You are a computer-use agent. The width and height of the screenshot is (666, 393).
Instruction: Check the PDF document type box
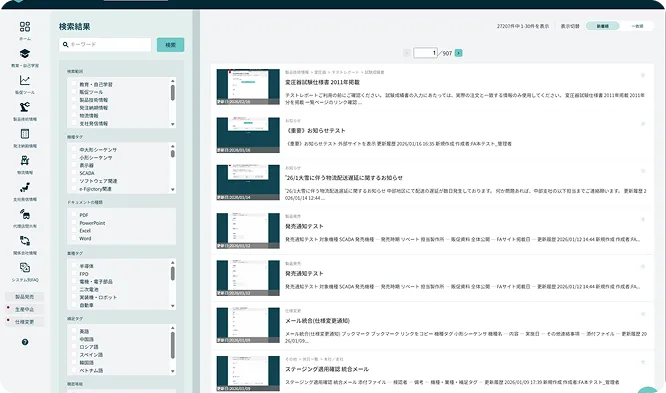74,215
